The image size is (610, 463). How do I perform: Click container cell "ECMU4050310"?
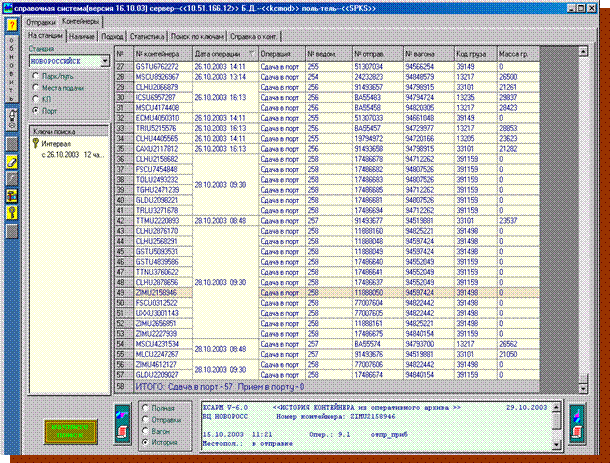coord(163,118)
